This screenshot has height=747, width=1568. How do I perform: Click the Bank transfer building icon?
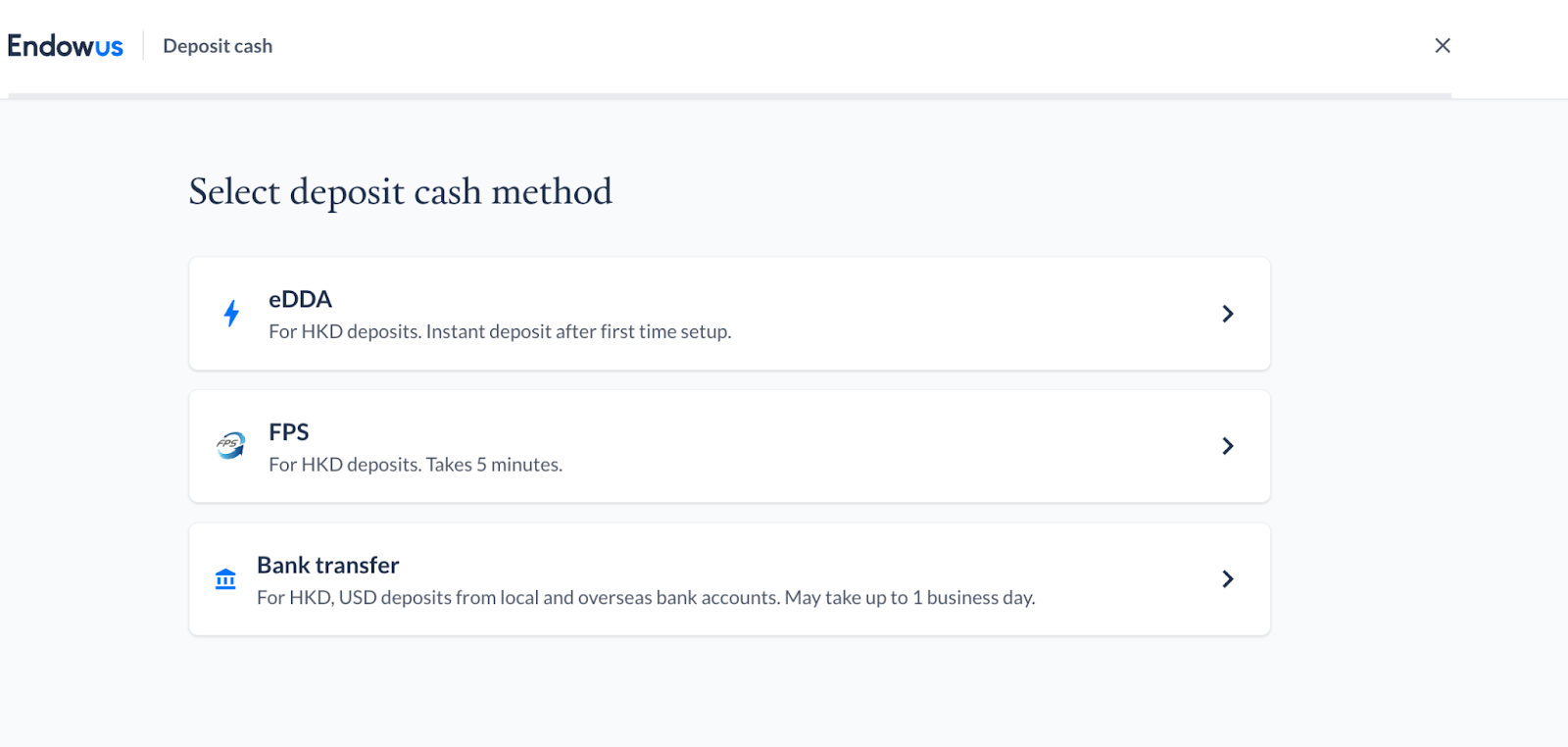pyautogui.click(x=225, y=579)
